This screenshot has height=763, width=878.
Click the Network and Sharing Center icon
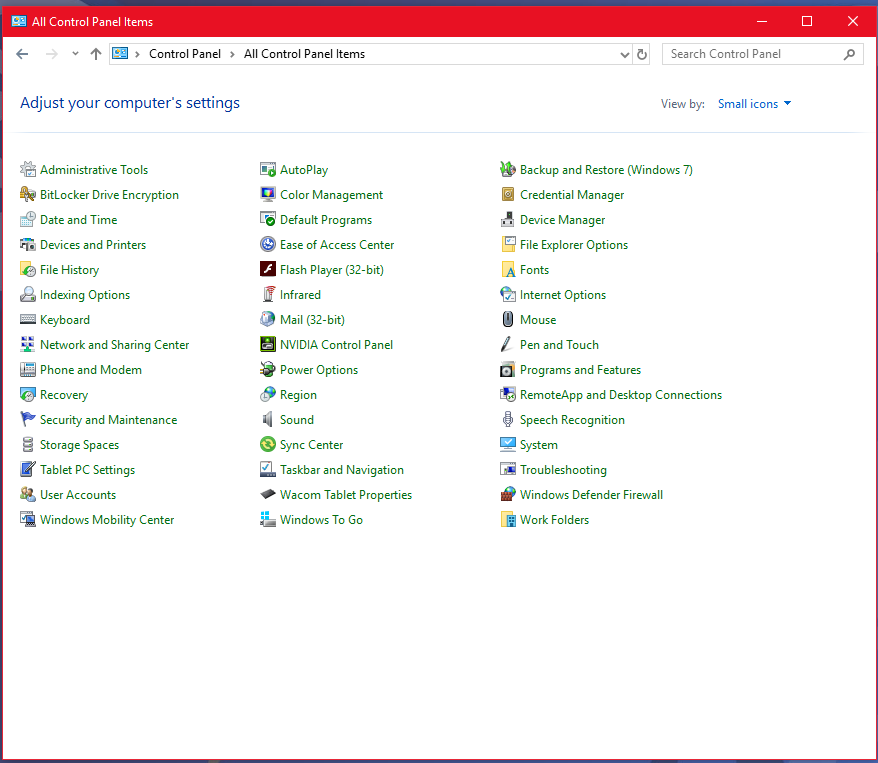(27, 345)
